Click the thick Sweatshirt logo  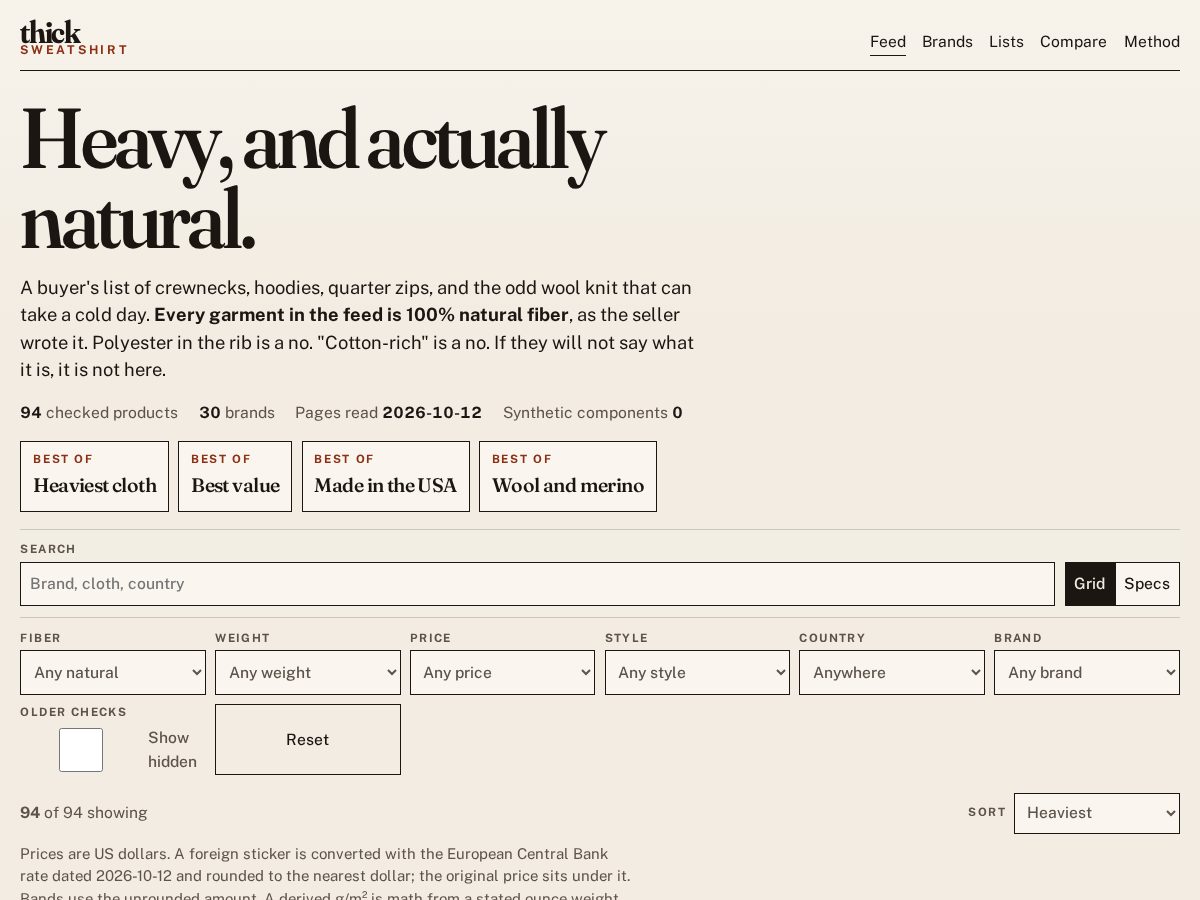(73, 38)
